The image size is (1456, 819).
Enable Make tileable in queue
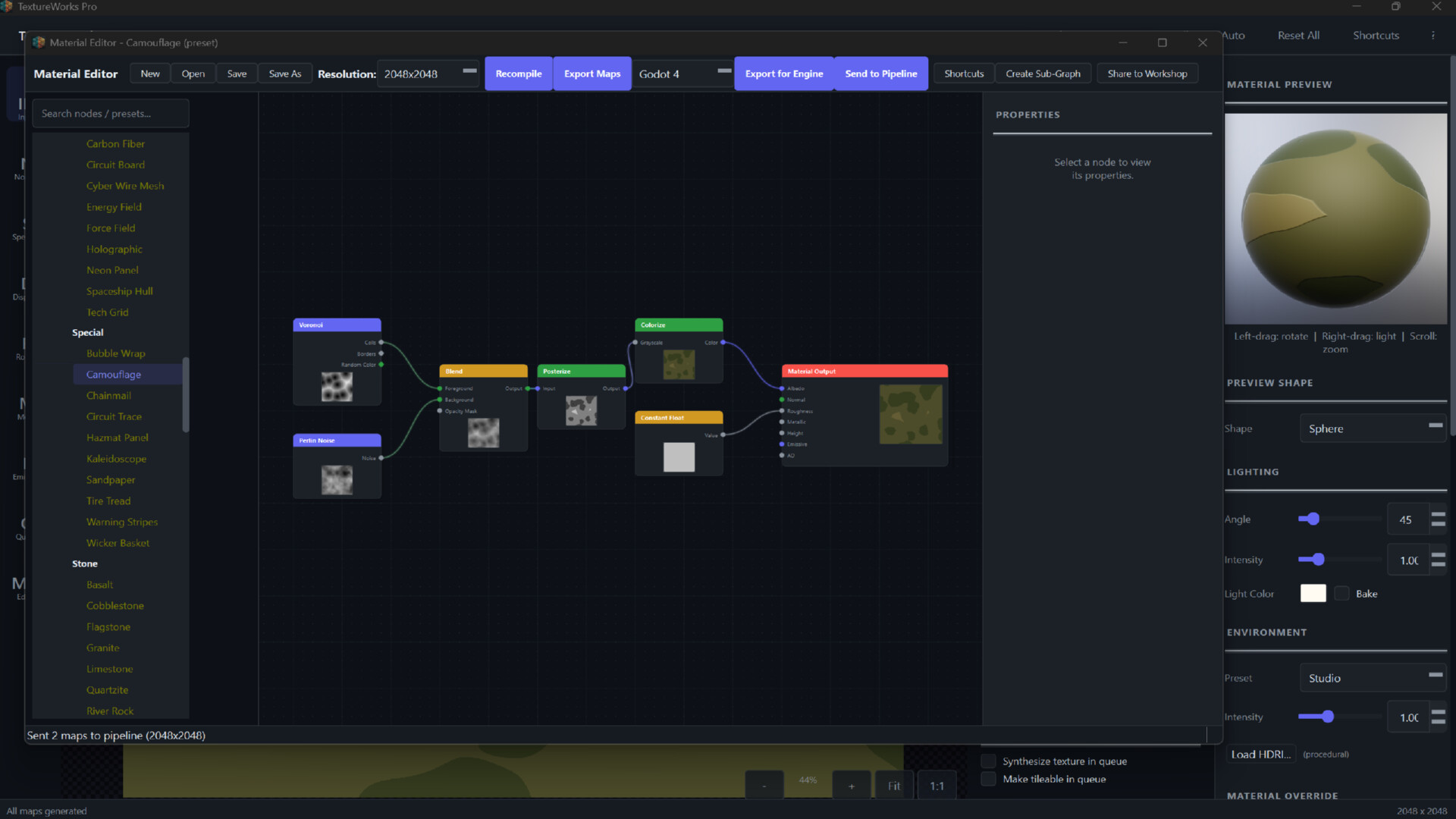tap(989, 779)
